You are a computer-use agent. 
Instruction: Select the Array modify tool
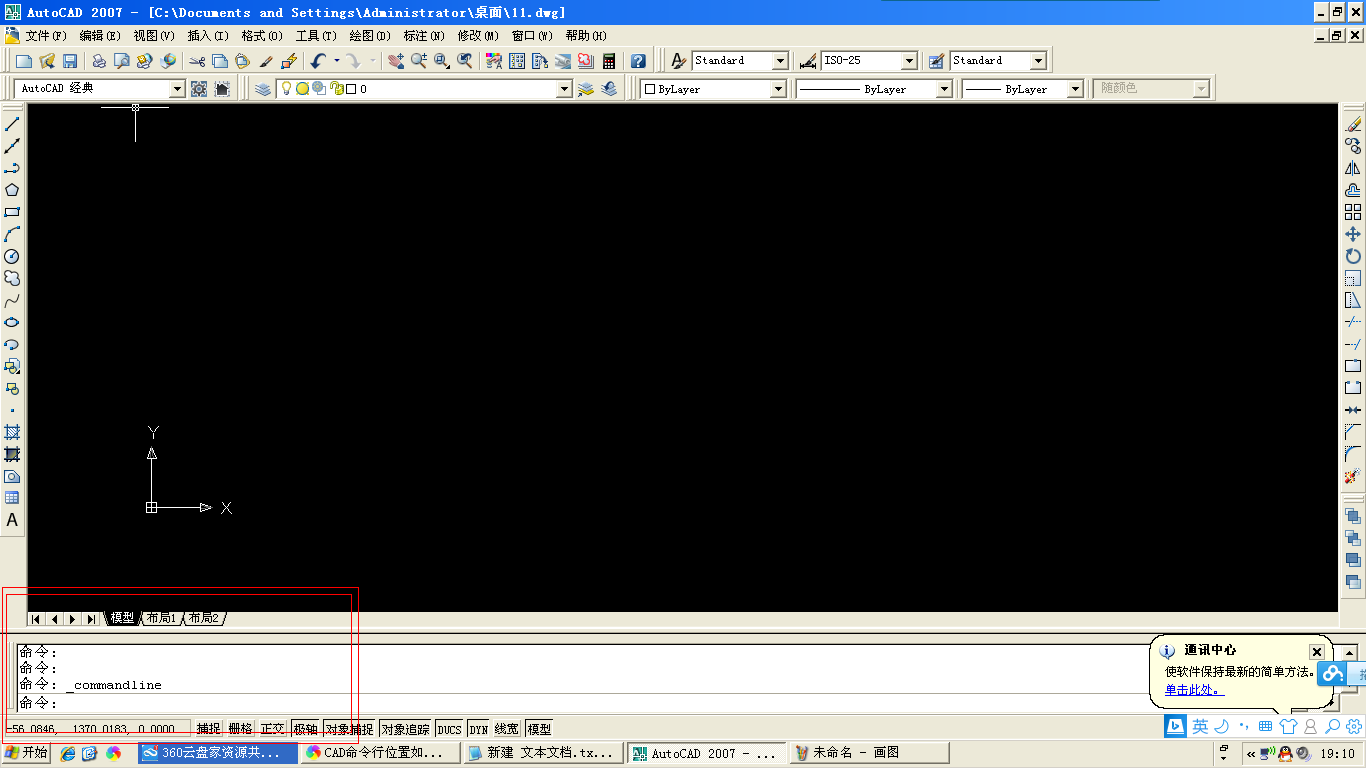(1353, 212)
